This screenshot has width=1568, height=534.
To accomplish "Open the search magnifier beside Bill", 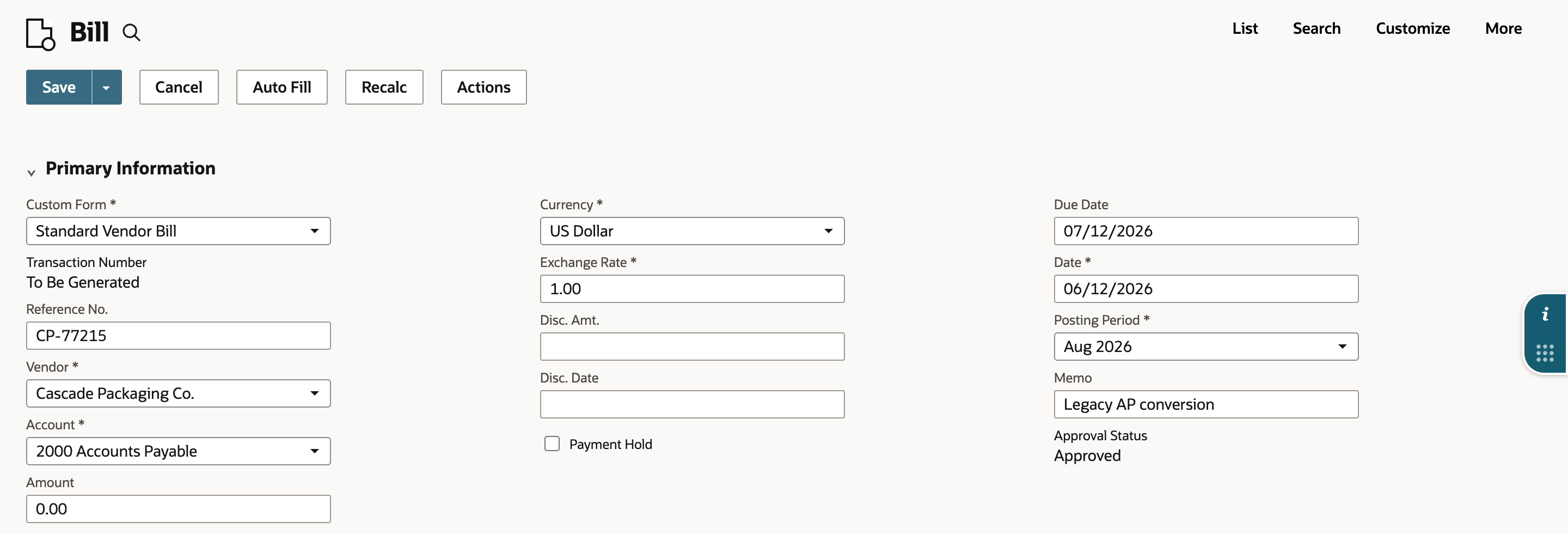I will [131, 32].
